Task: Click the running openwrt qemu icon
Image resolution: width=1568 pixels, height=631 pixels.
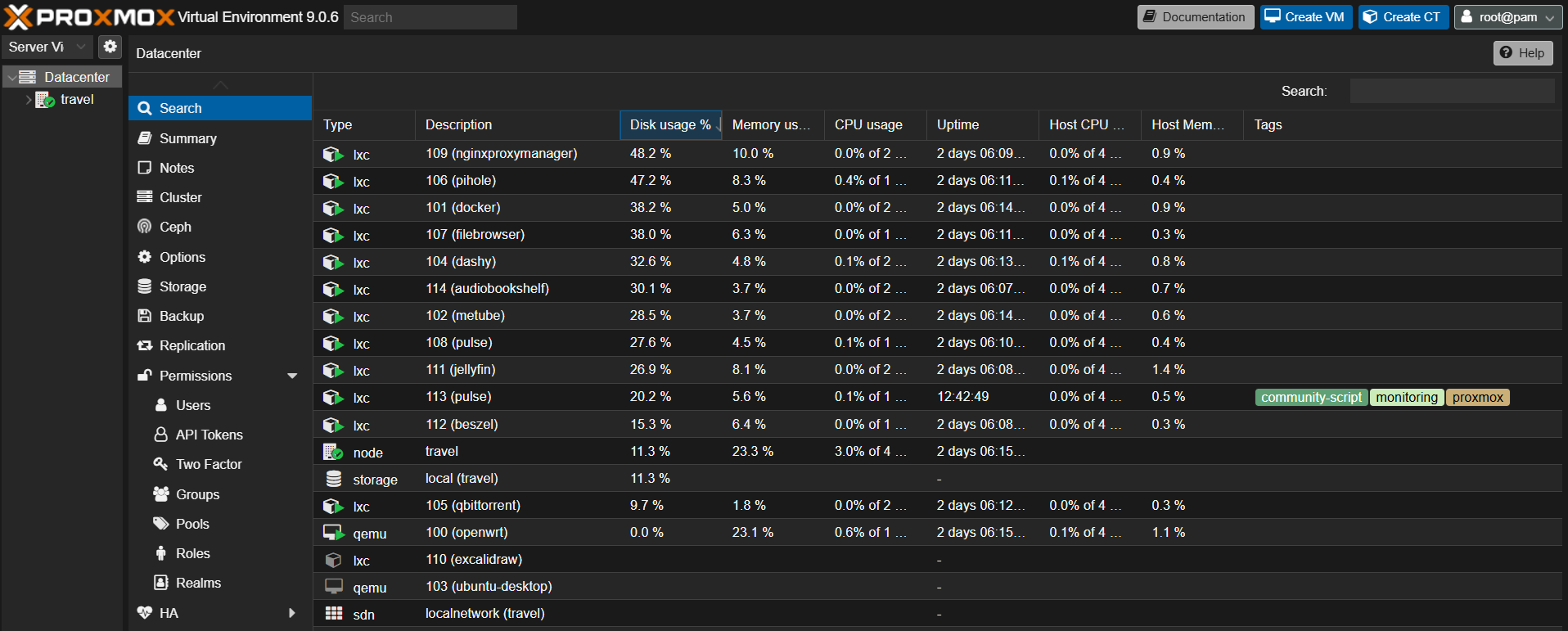Action: click(333, 533)
